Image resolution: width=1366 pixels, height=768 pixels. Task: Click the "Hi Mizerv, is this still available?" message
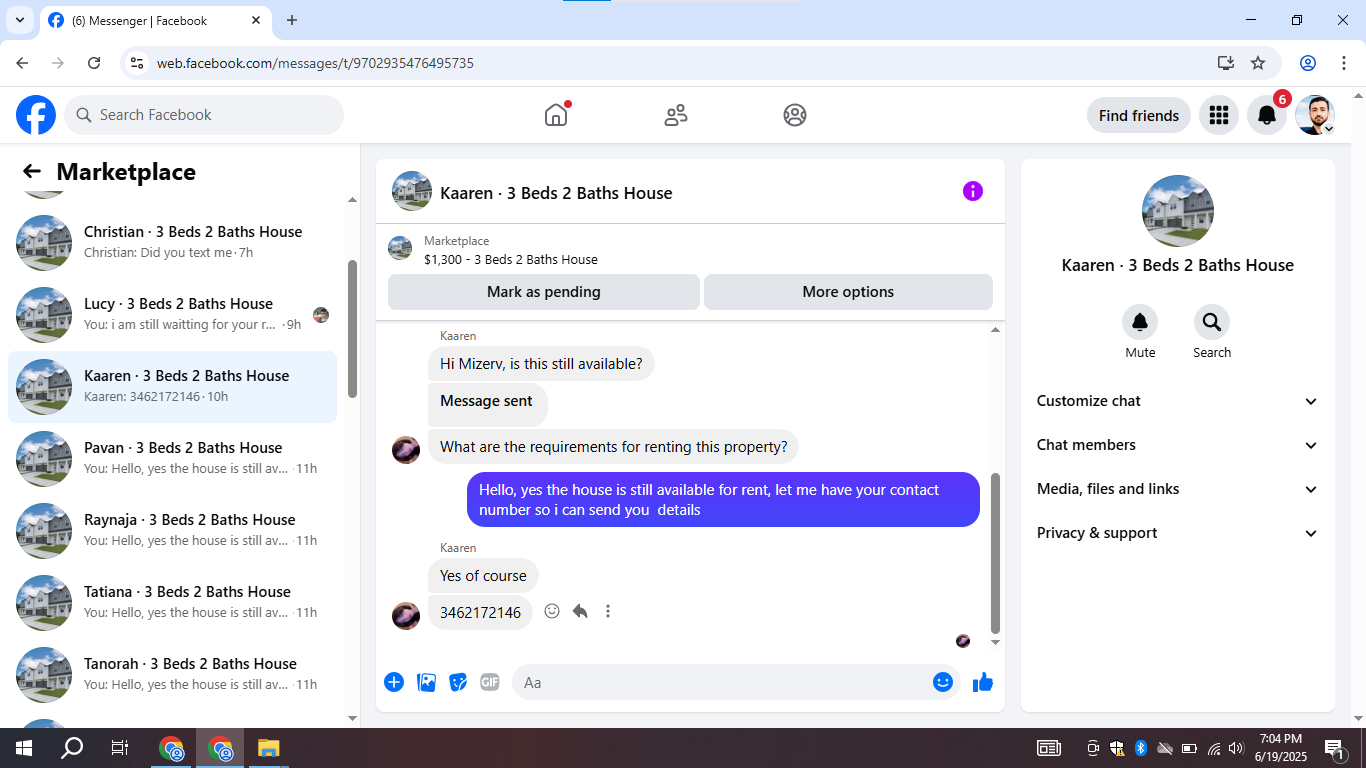point(541,364)
